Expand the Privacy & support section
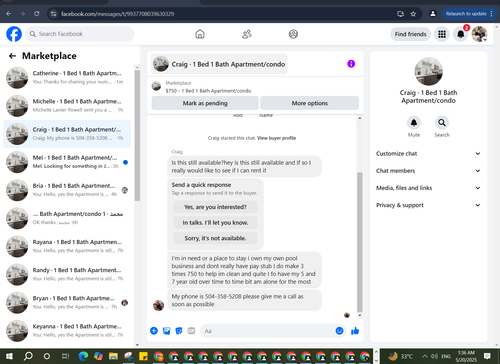This screenshot has width=500, height=364. pyautogui.click(x=428, y=205)
